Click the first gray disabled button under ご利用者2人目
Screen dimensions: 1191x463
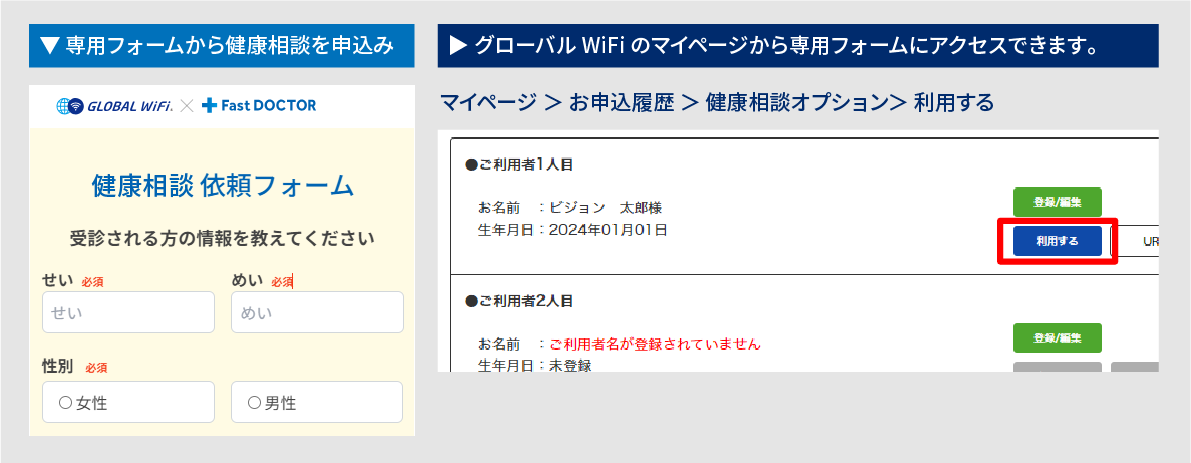1057,367
